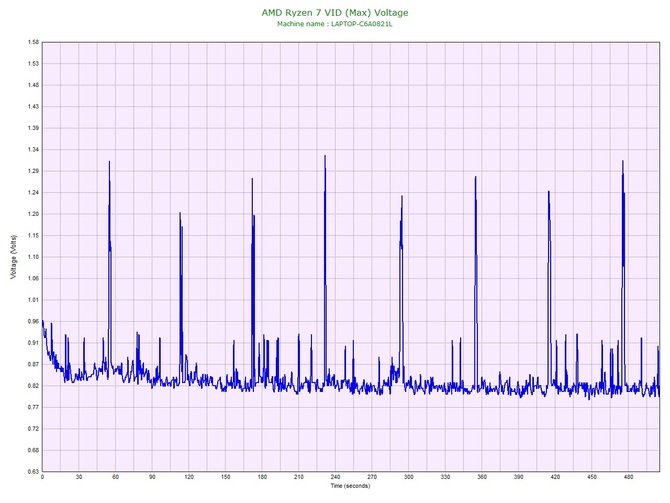This screenshot has height=503, width=670.
Task: Click the y-axis value 1.15
Action: pos(33,235)
